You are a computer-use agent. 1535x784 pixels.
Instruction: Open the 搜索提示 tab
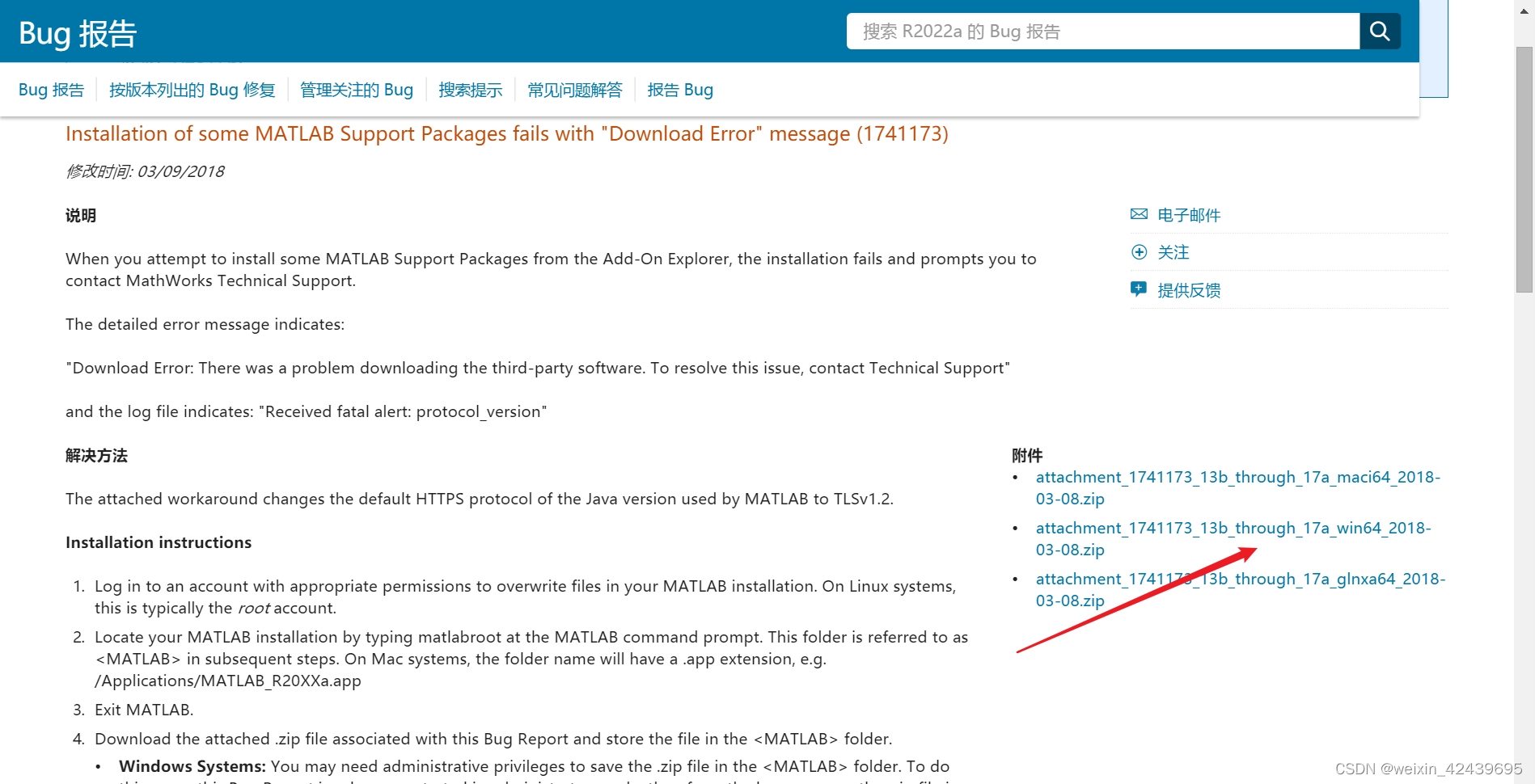click(x=471, y=90)
